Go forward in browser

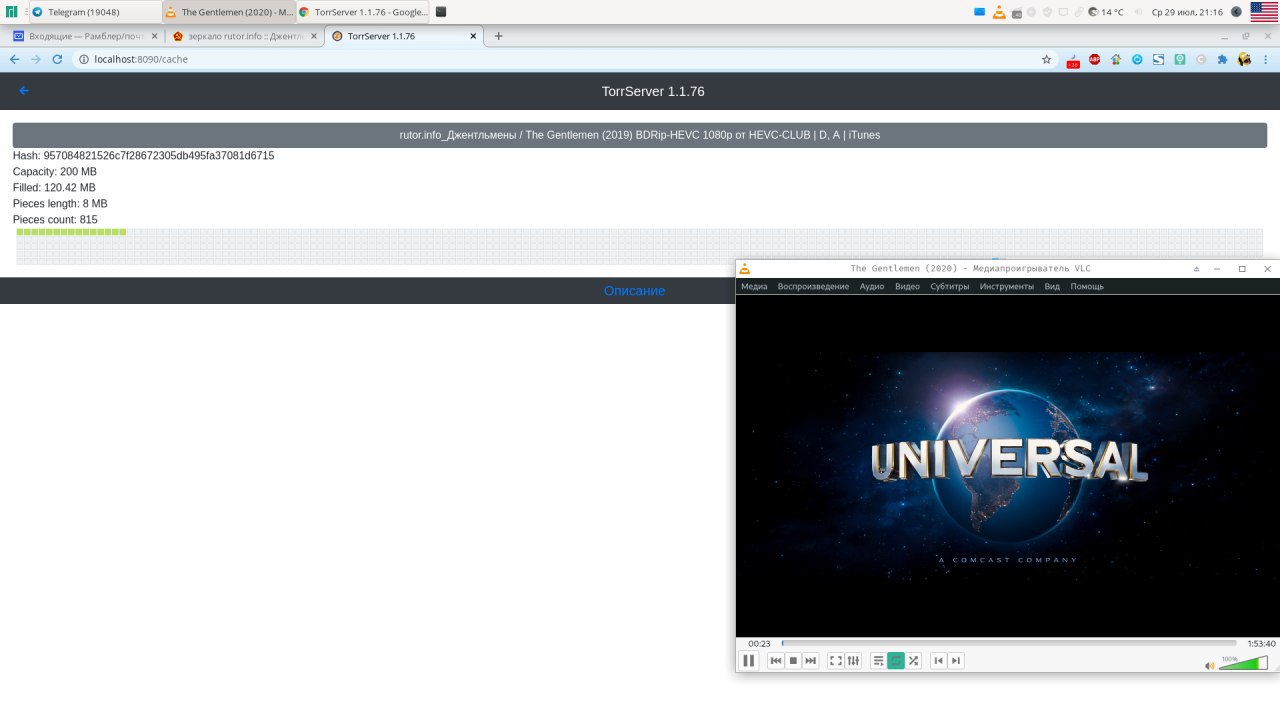point(36,59)
